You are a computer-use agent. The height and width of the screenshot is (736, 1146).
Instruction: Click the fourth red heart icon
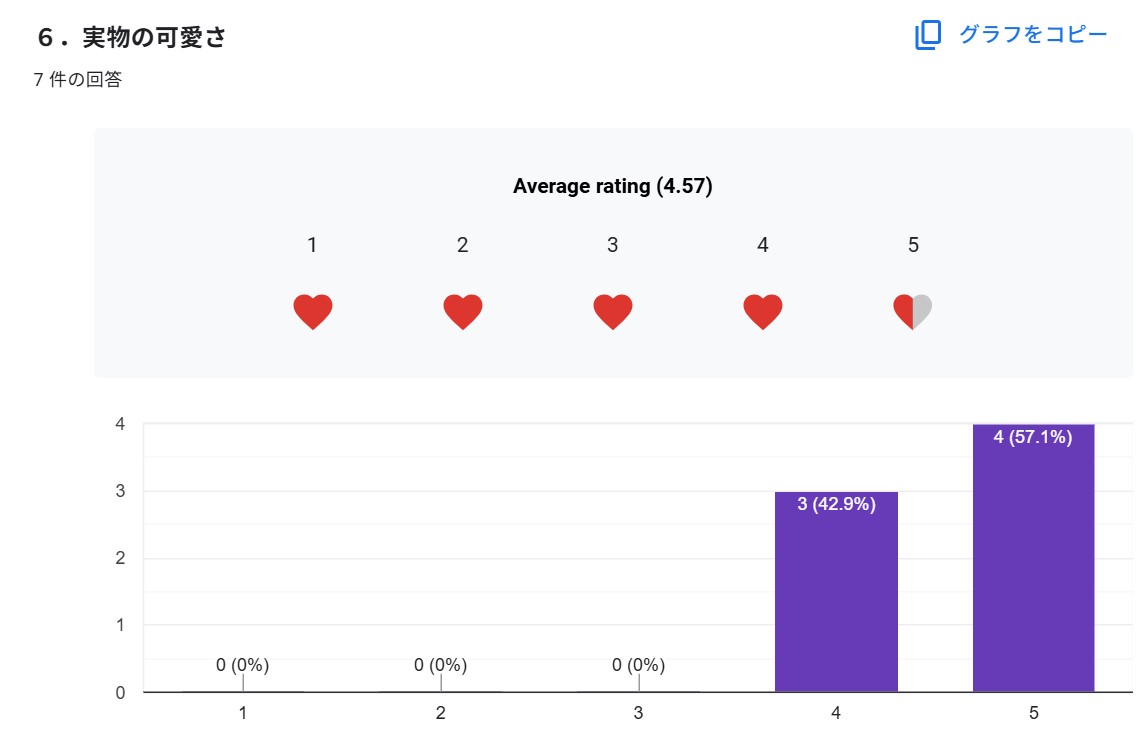763,312
